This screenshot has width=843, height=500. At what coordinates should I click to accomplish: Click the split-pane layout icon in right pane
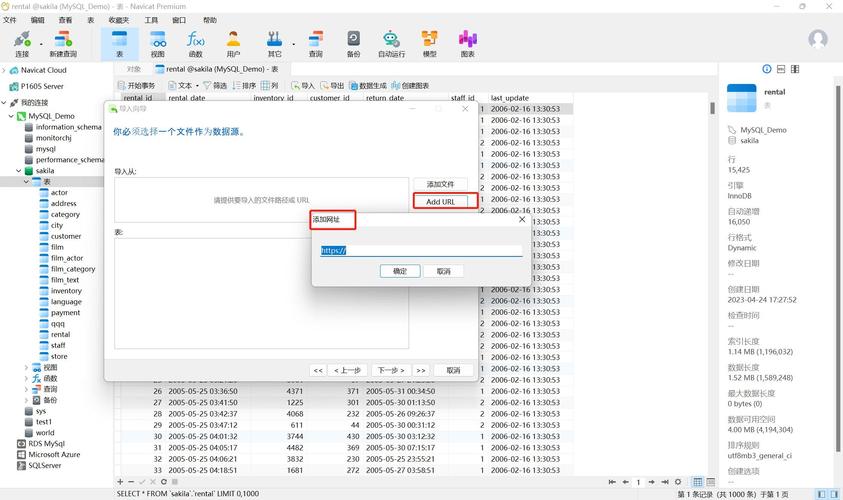click(x=795, y=69)
